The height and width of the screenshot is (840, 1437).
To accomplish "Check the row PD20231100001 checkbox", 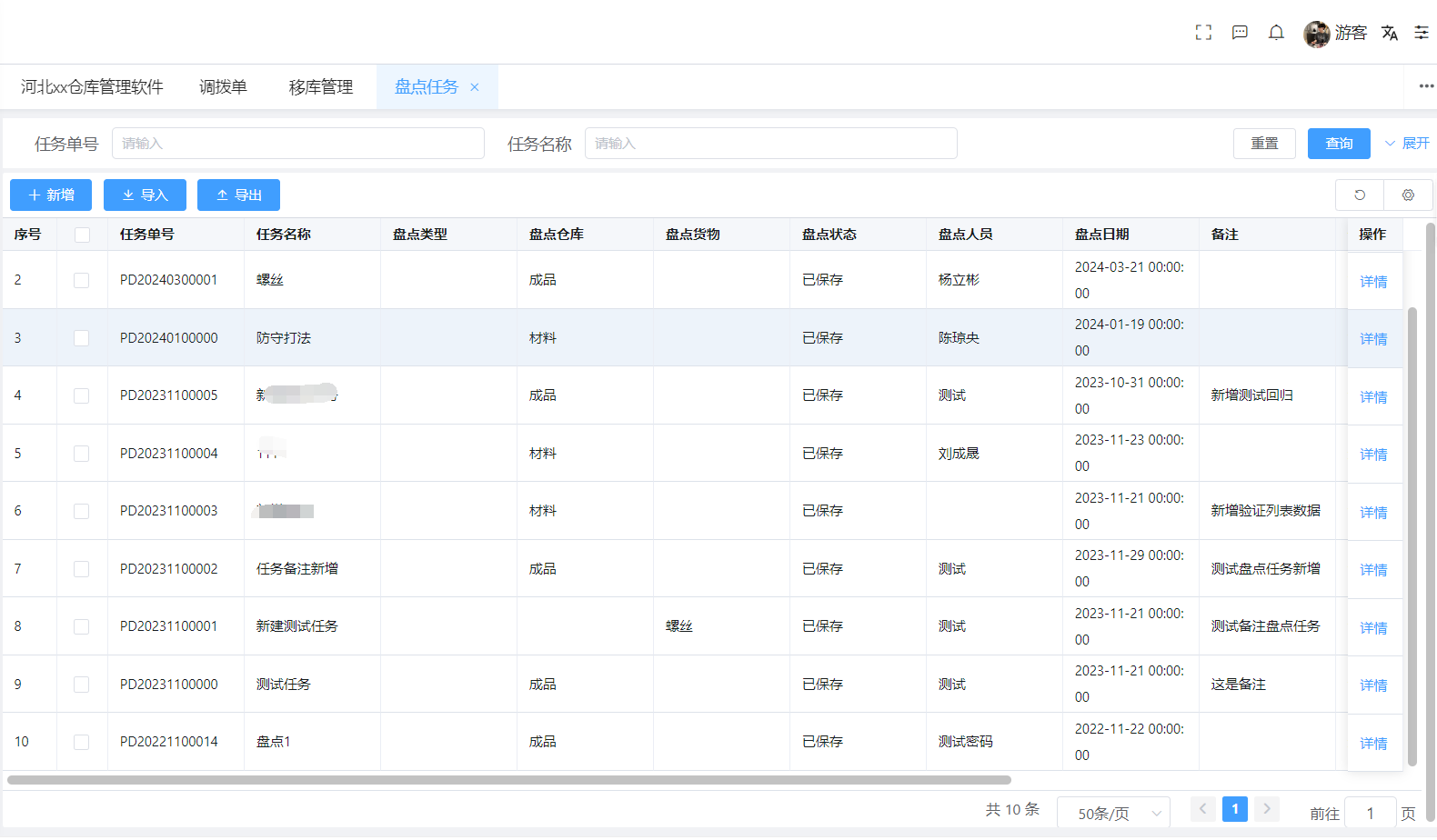I will pyautogui.click(x=82, y=626).
